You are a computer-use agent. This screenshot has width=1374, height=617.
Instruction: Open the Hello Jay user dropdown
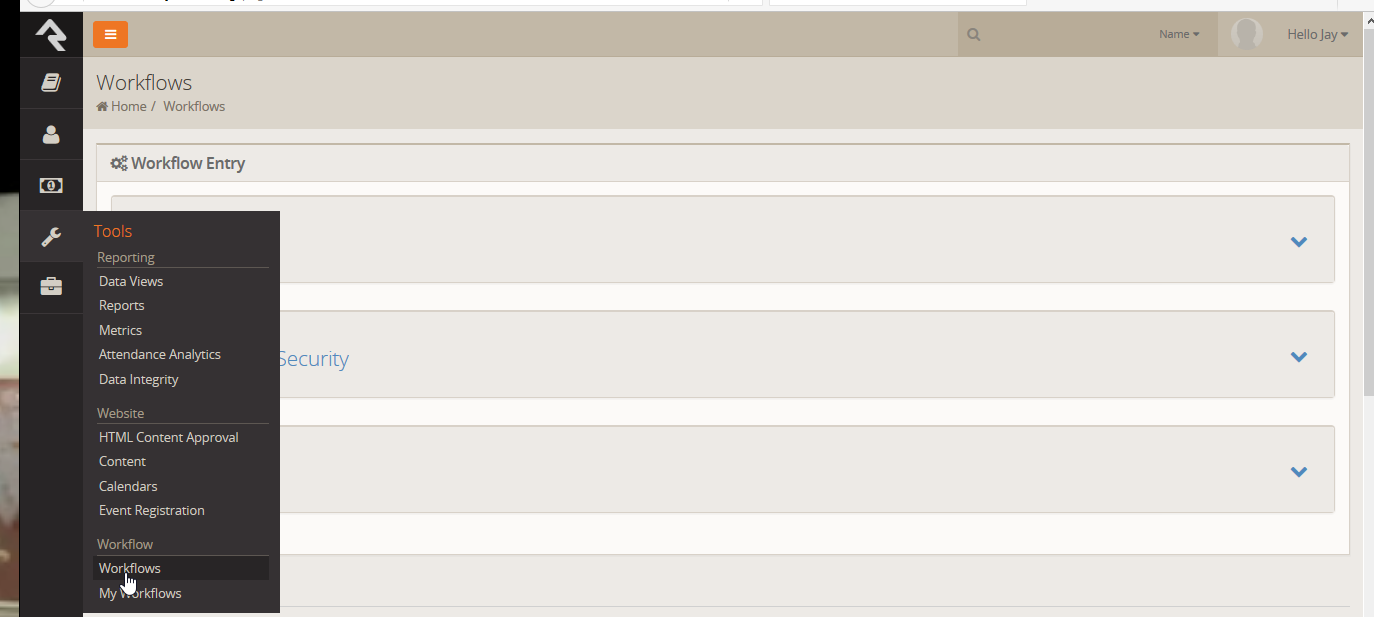tap(1317, 35)
